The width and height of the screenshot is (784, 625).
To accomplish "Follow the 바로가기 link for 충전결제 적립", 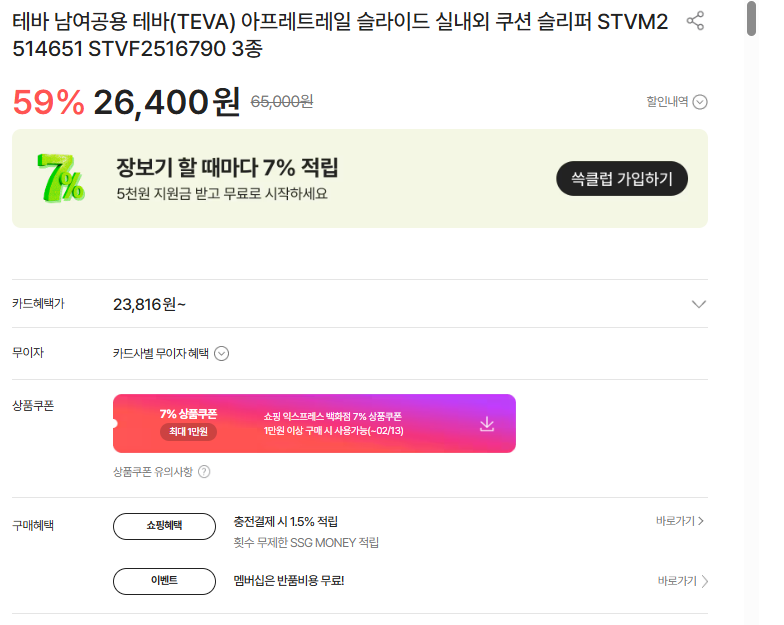I will pyautogui.click(x=680, y=521).
